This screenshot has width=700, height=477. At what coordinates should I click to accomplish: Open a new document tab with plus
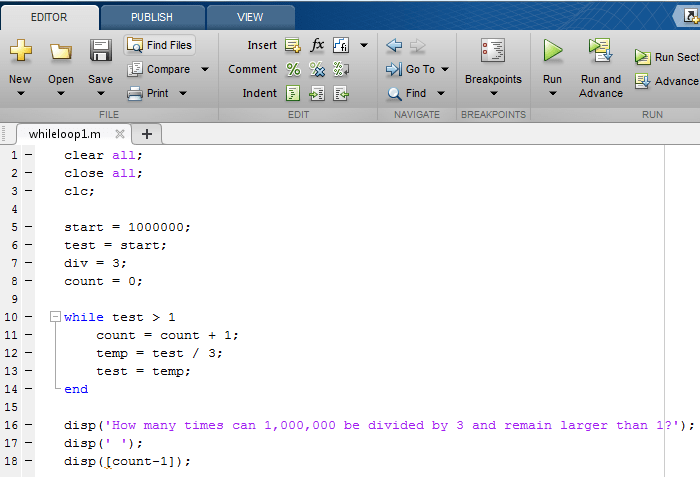[146, 134]
